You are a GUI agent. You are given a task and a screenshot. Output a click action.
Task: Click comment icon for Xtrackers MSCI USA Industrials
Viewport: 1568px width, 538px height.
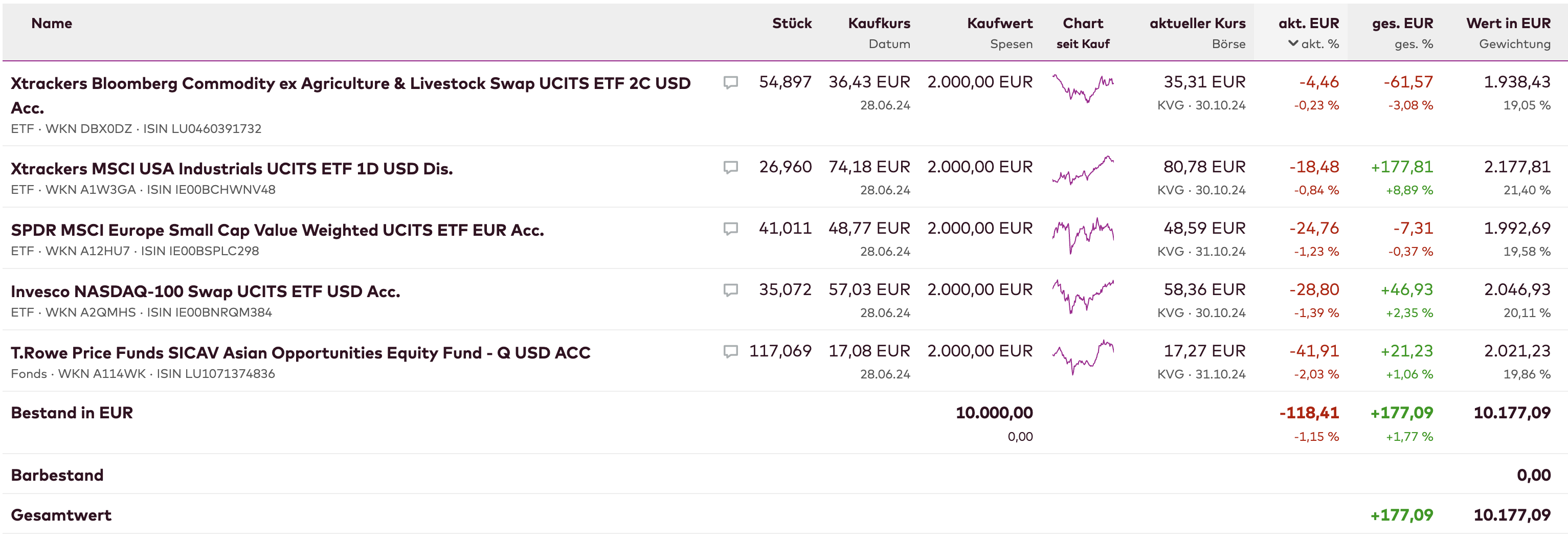730,167
